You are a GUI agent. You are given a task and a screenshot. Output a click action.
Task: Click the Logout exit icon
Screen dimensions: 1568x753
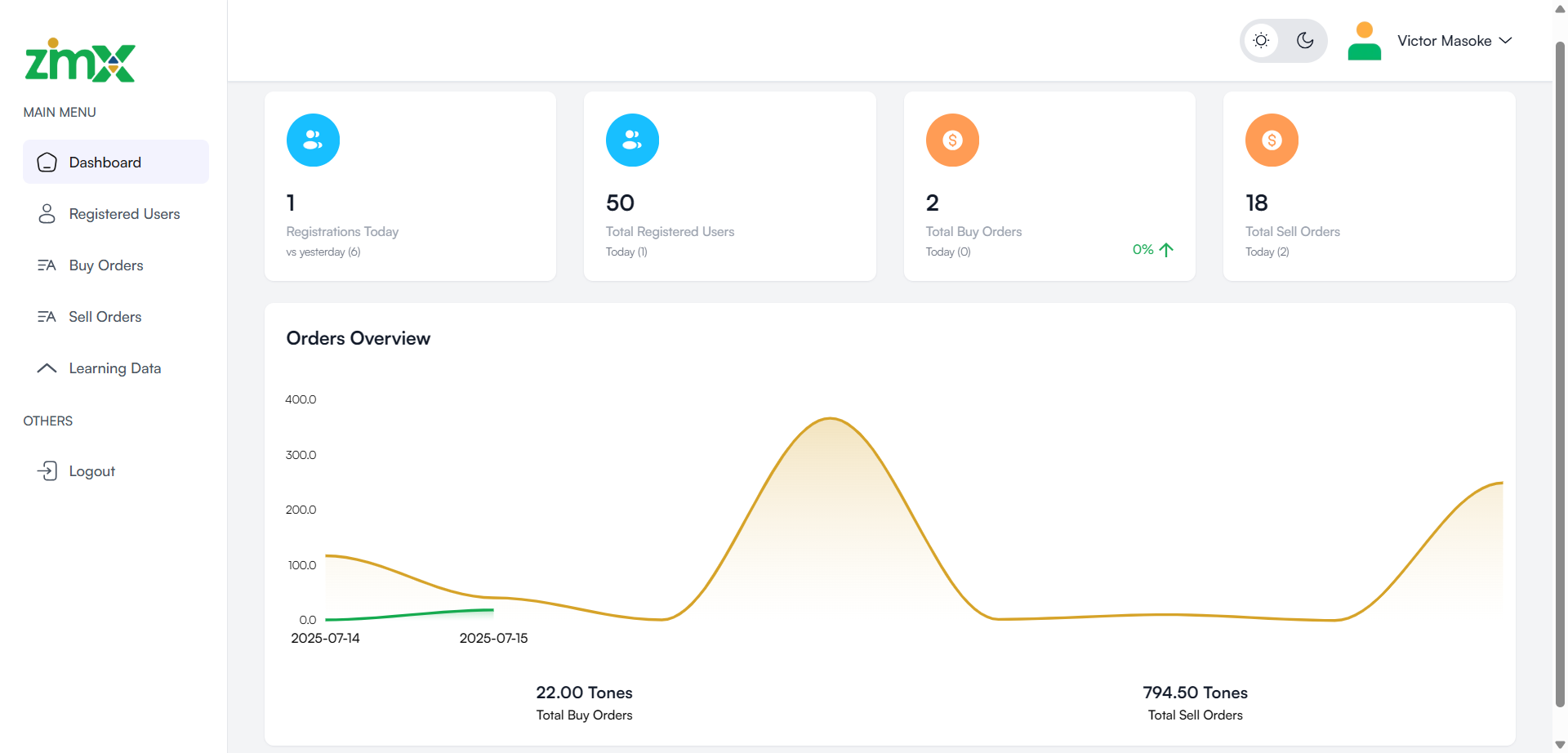click(47, 470)
